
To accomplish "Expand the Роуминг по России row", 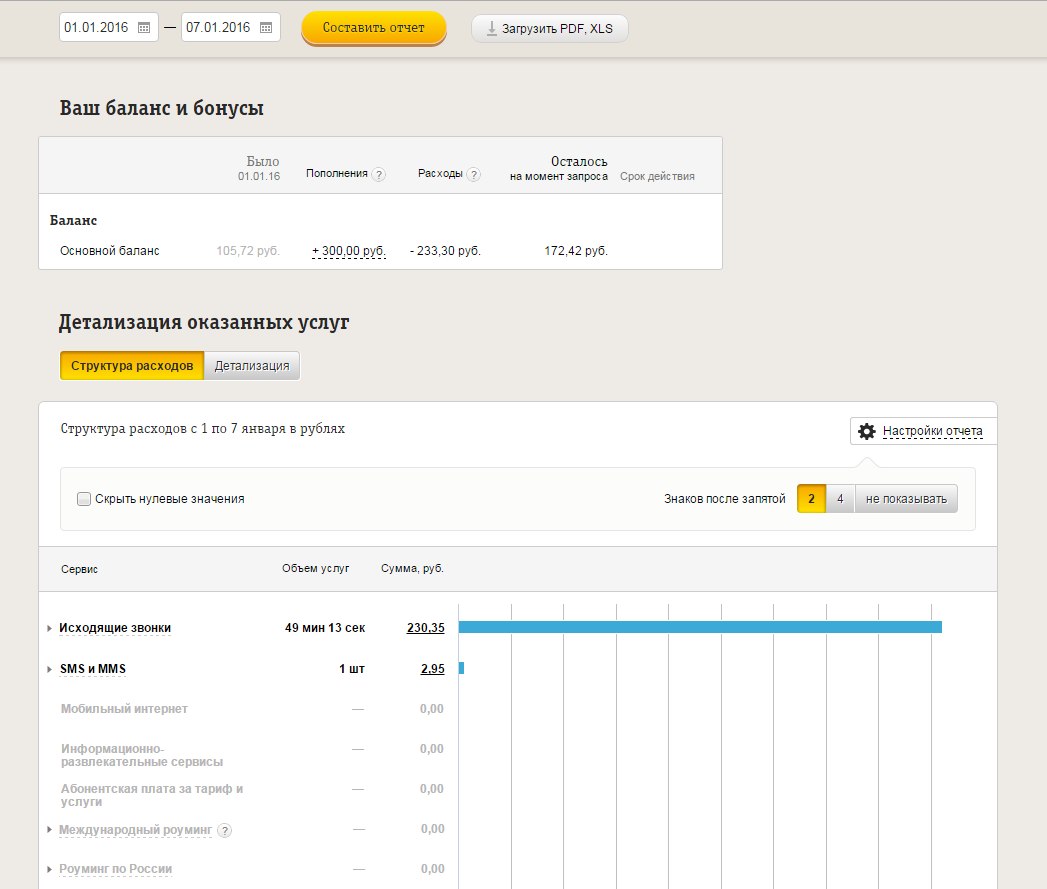I will coord(50,870).
